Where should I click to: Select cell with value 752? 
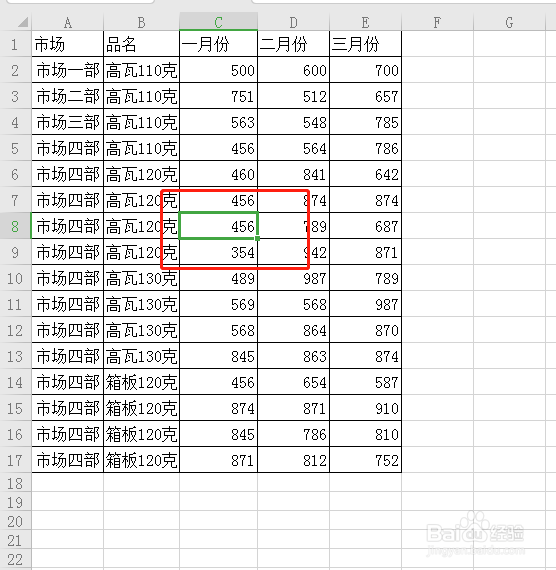(x=365, y=460)
